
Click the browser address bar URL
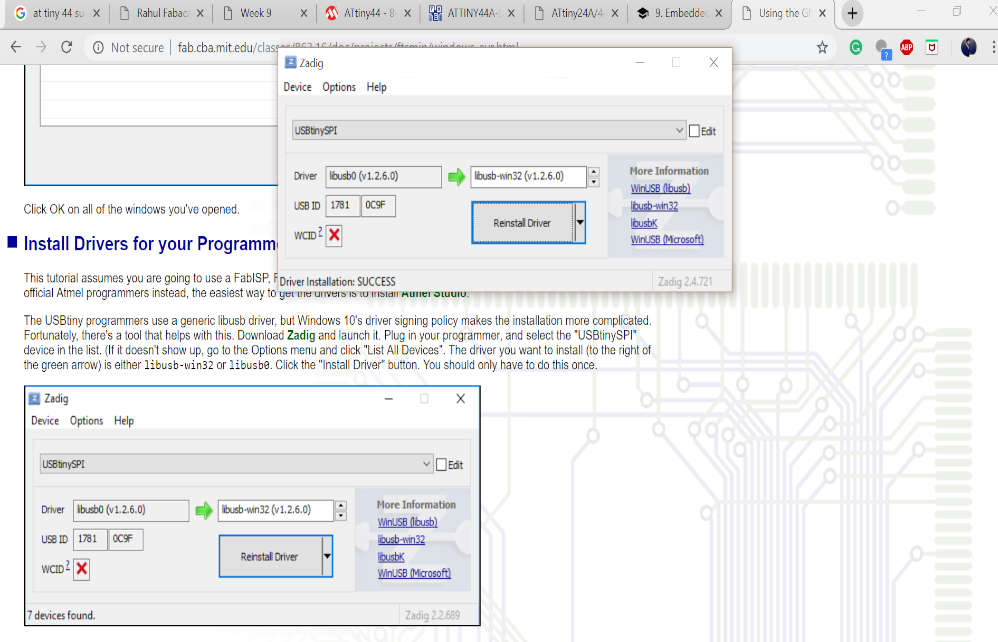coord(348,47)
